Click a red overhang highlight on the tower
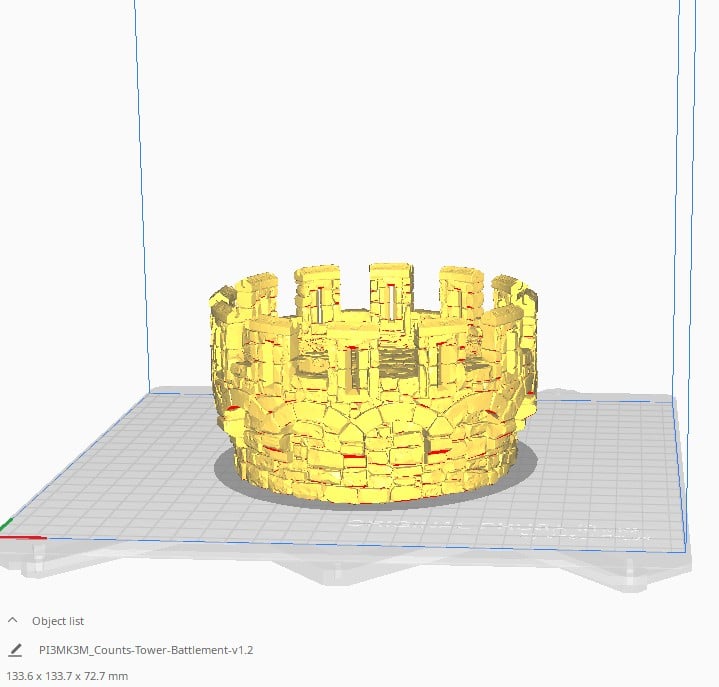Screen dimensions: 719x687 (x=352, y=456)
